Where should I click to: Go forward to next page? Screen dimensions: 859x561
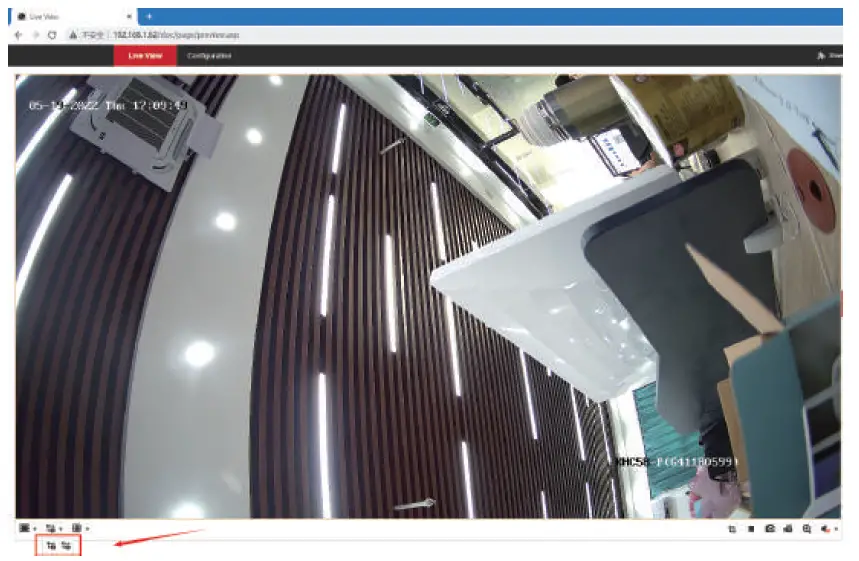[x=36, y=35]
